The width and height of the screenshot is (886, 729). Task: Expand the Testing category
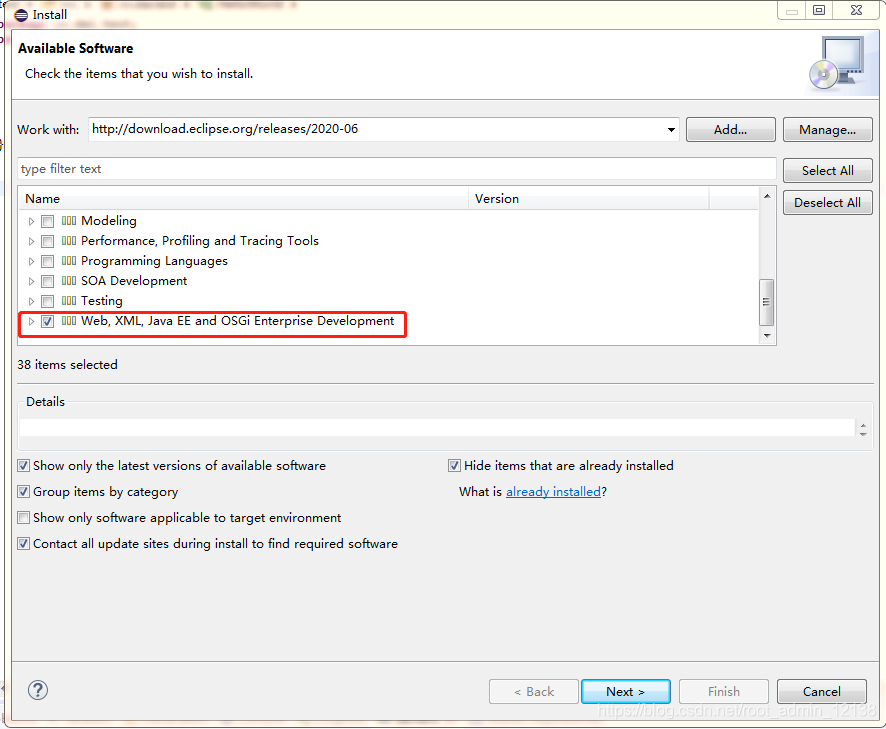click(32, 301)
